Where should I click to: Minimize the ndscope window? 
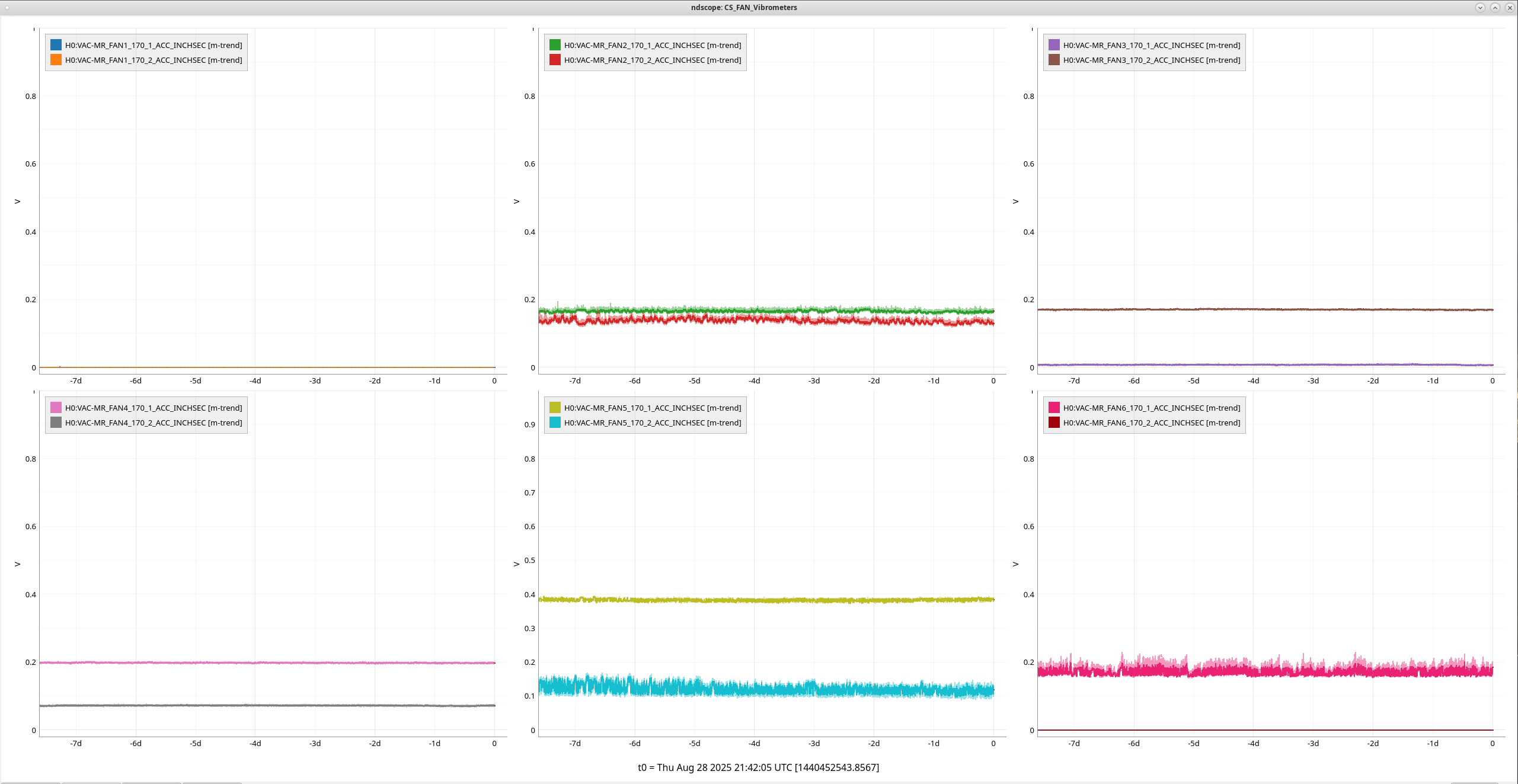(1480, 8)
